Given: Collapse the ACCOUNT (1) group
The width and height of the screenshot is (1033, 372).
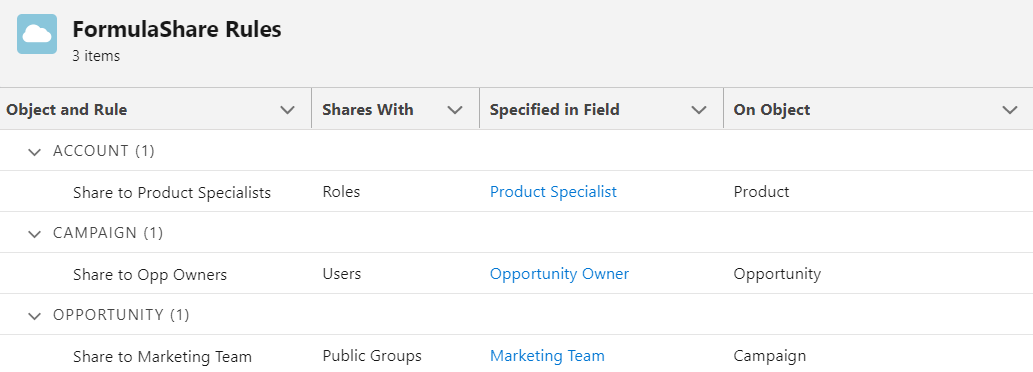Looking at the screenshot, I should [x=34, y=152].
